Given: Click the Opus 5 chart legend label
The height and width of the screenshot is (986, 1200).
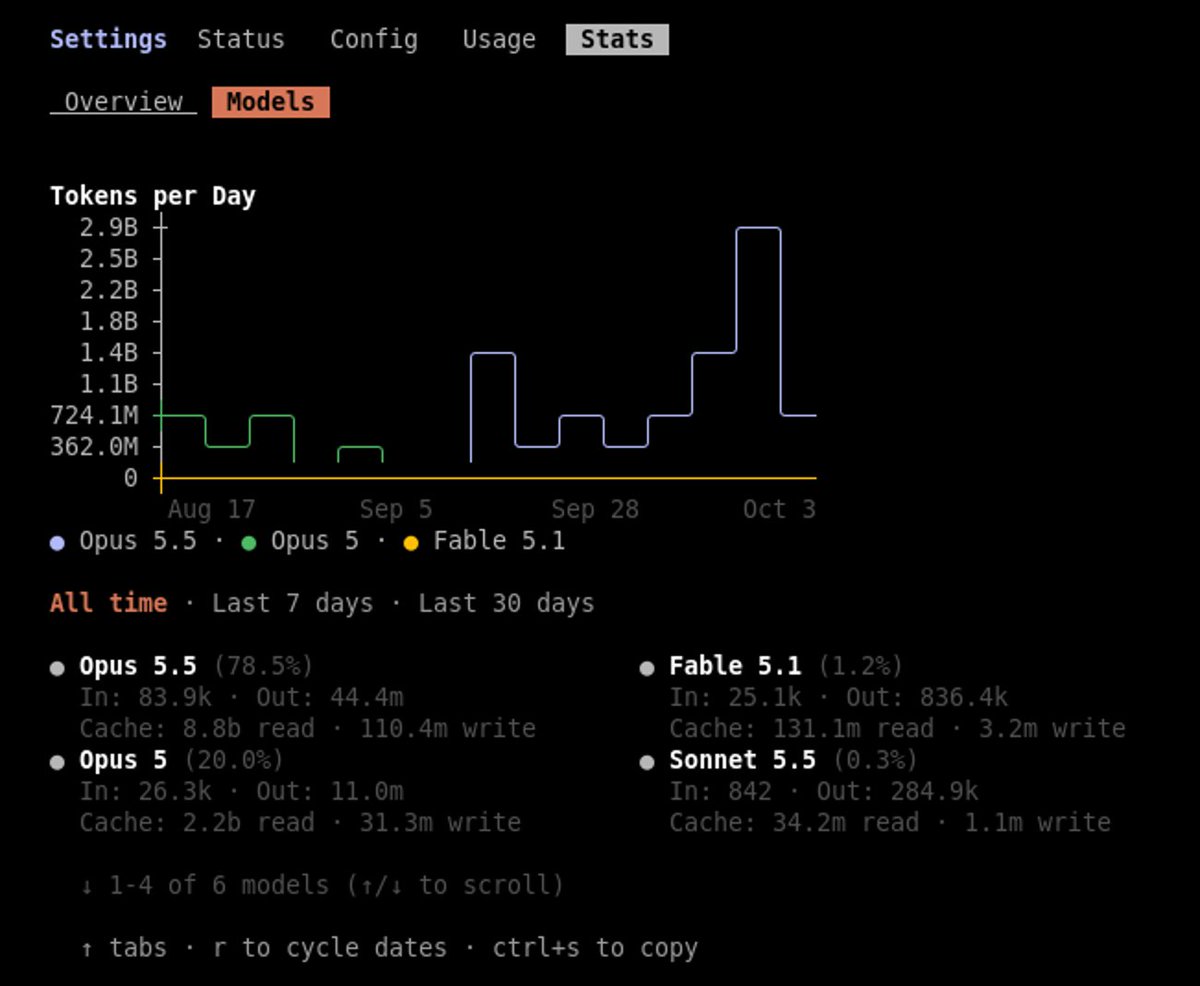Looking at the screenshot, I should (x=315, y=541).
